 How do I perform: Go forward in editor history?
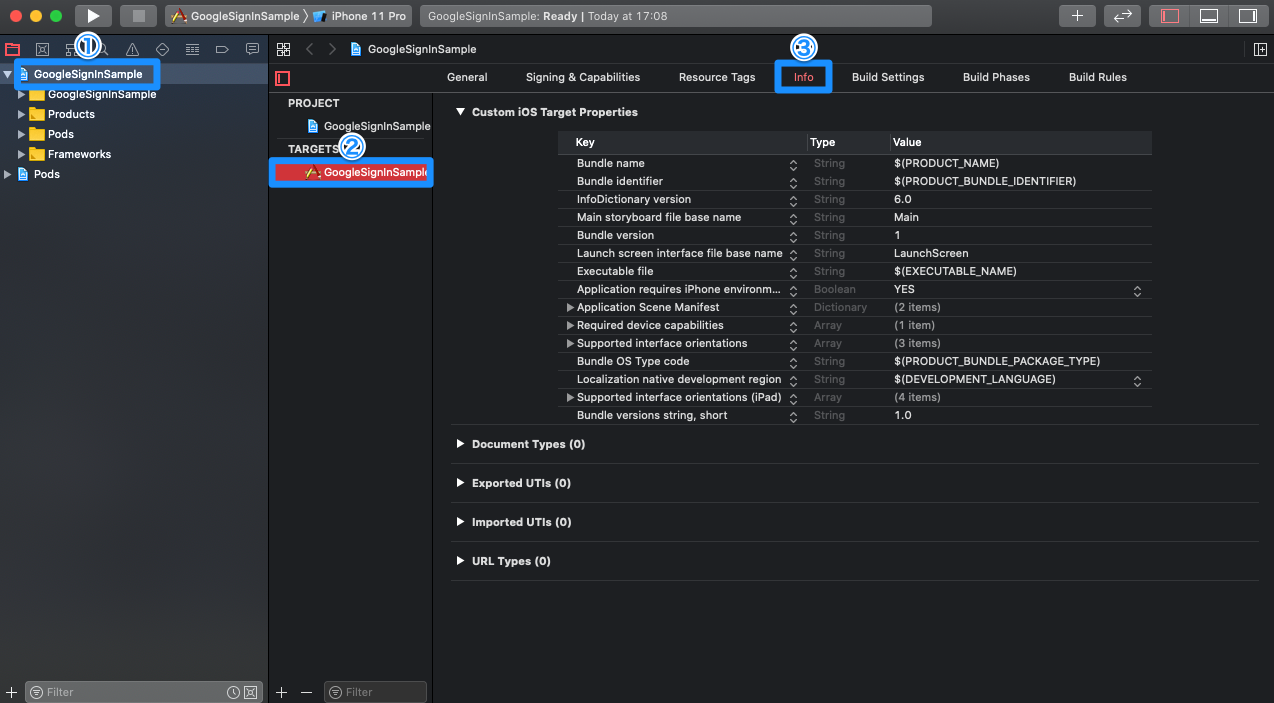[332, 49]
